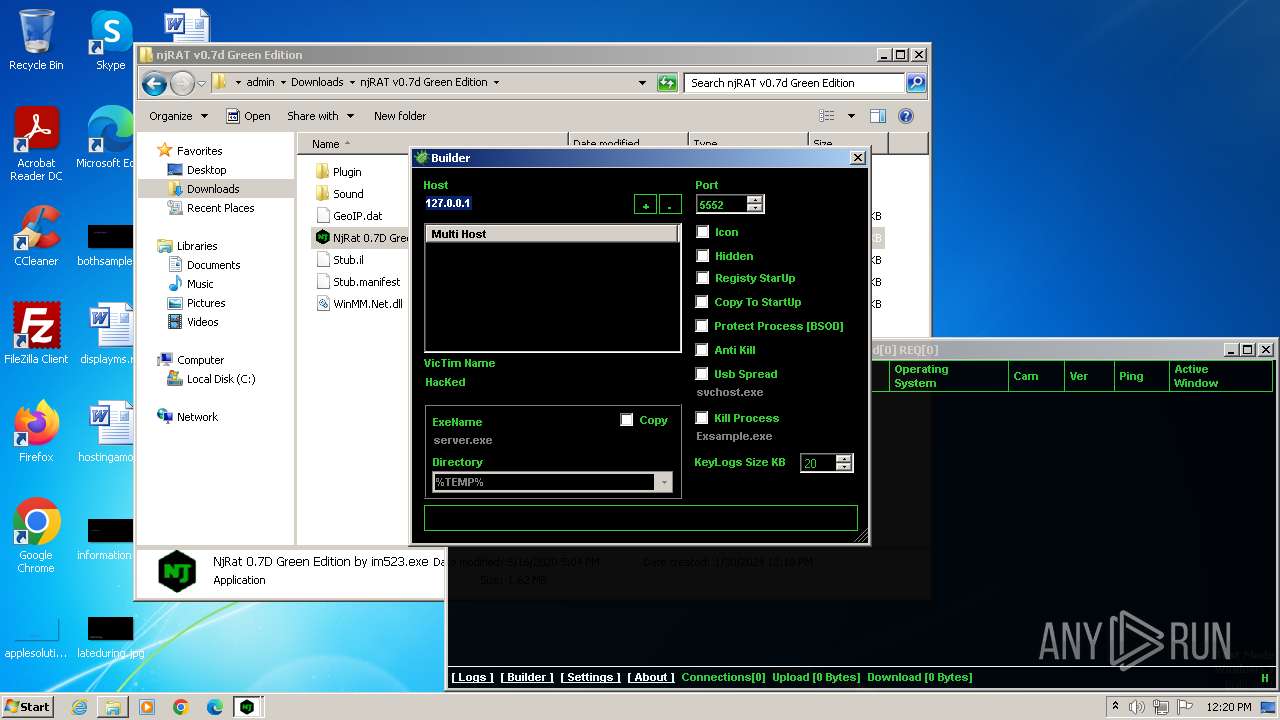
Task: Close the Builder dialog
Action: click(857, 158)
